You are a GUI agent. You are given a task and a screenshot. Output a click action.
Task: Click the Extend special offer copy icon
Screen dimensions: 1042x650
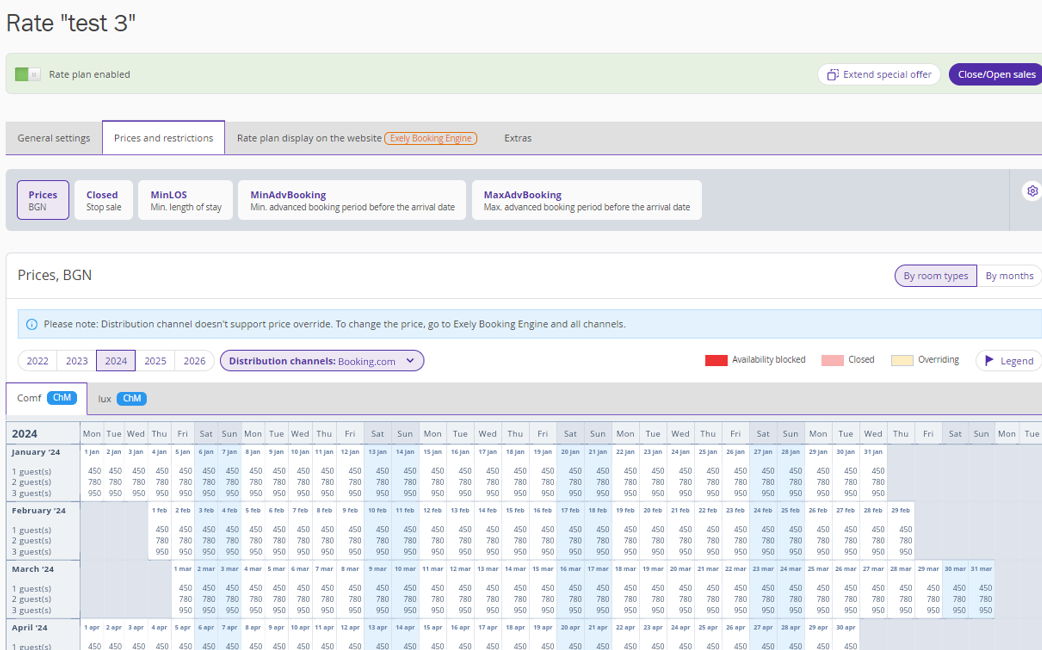832,75
